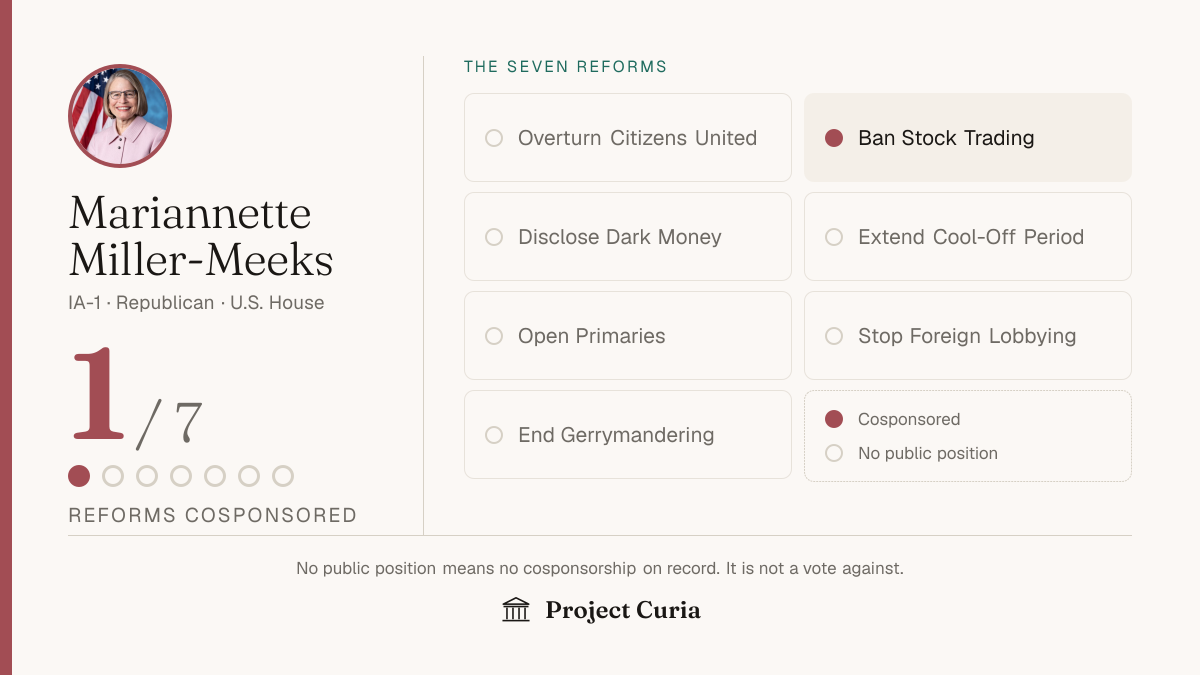Click the Stop Foreign Lobbying circle marker
Viewport: 1200px width, 675px height.
tap(834, 336)
